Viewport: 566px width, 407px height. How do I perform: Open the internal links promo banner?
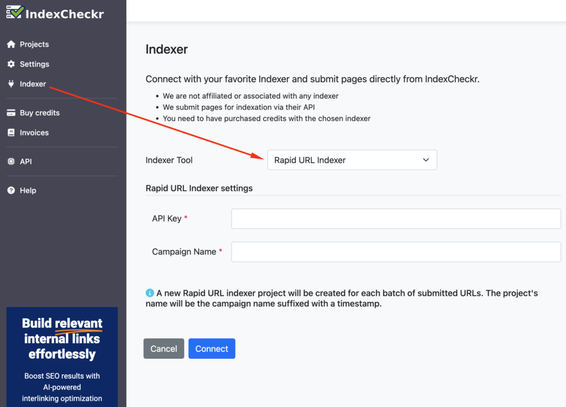click(62, 357)
